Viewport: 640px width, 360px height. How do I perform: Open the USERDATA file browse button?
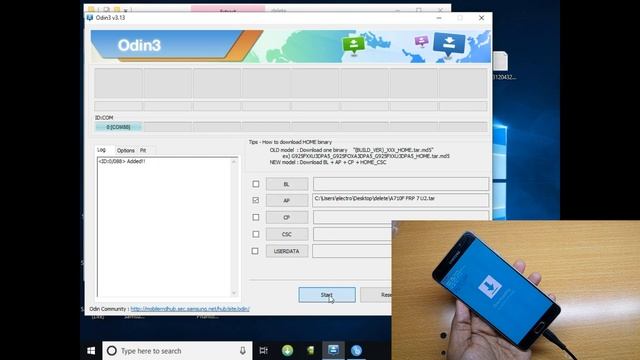click(x=287, y=251)
